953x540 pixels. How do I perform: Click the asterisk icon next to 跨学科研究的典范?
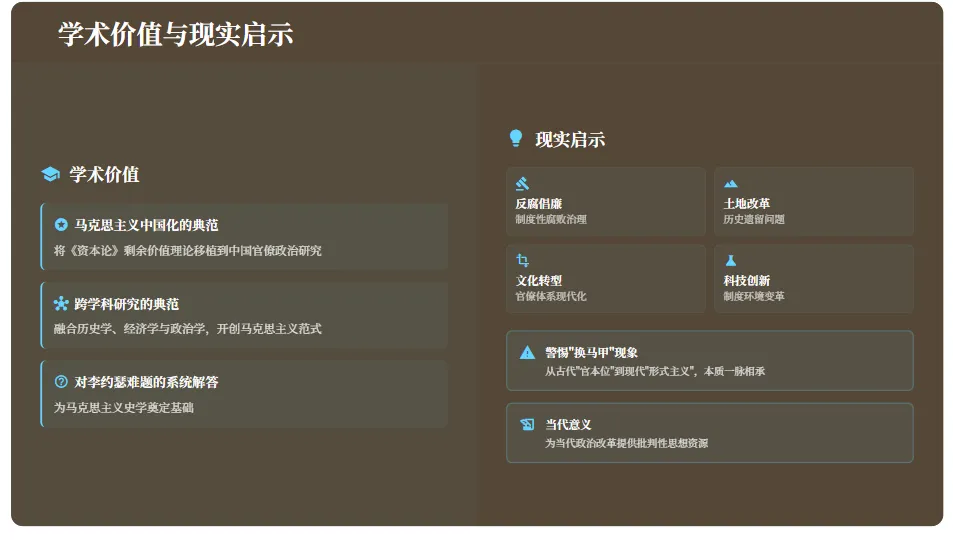tap(61, 303)
